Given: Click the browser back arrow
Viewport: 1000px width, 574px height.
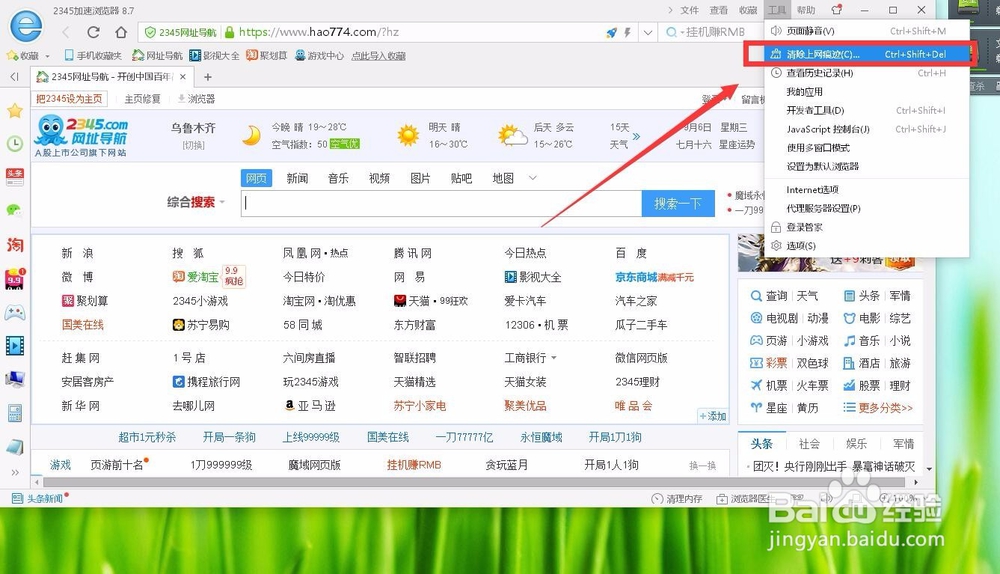Looking at the screenshot, I should [x=66, y=32].
